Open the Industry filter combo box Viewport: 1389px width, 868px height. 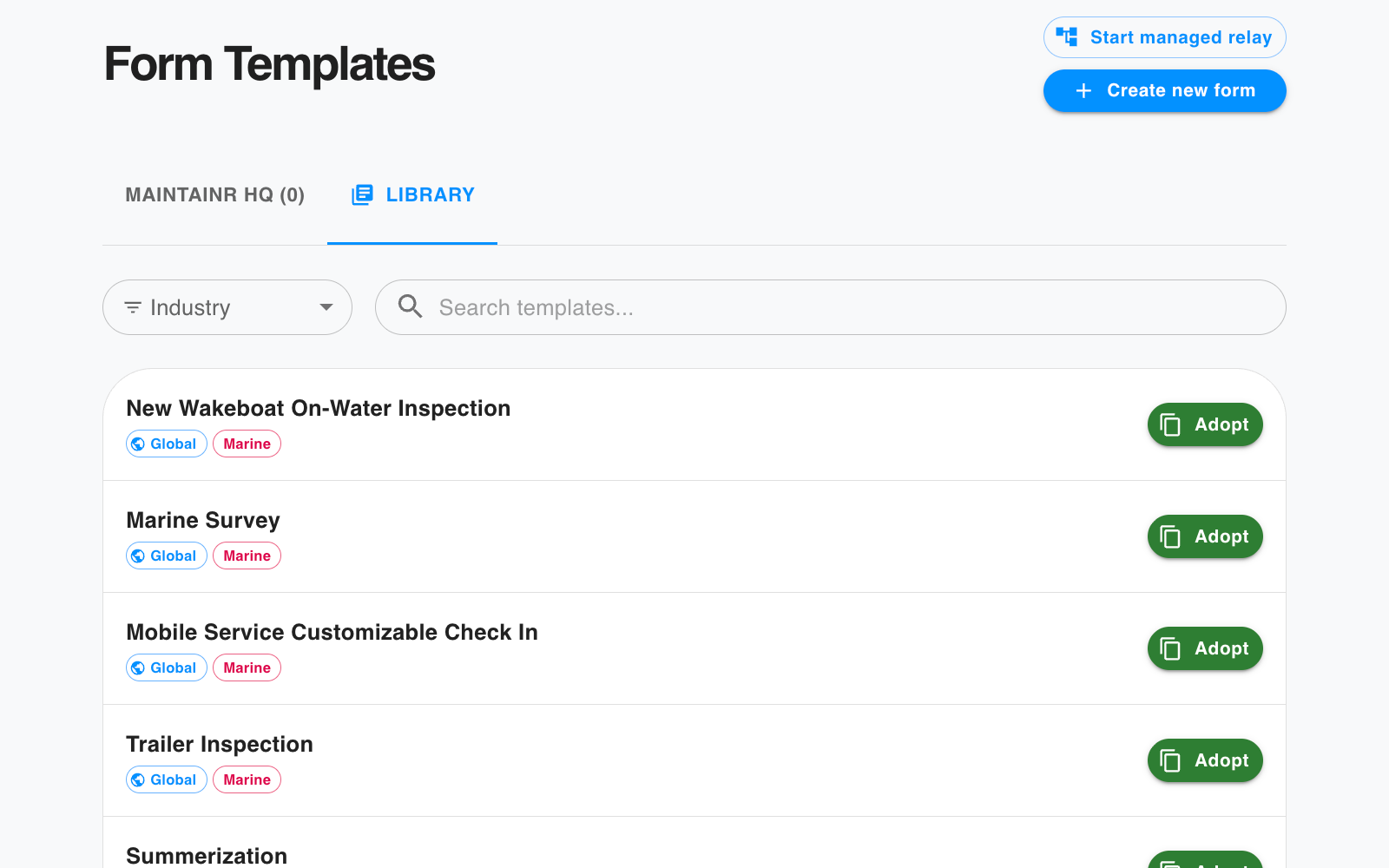point(227,307)
